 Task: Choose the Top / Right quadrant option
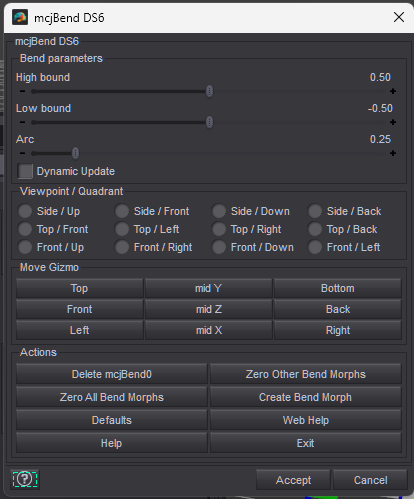pyautogui.click(x=219, y=229)
